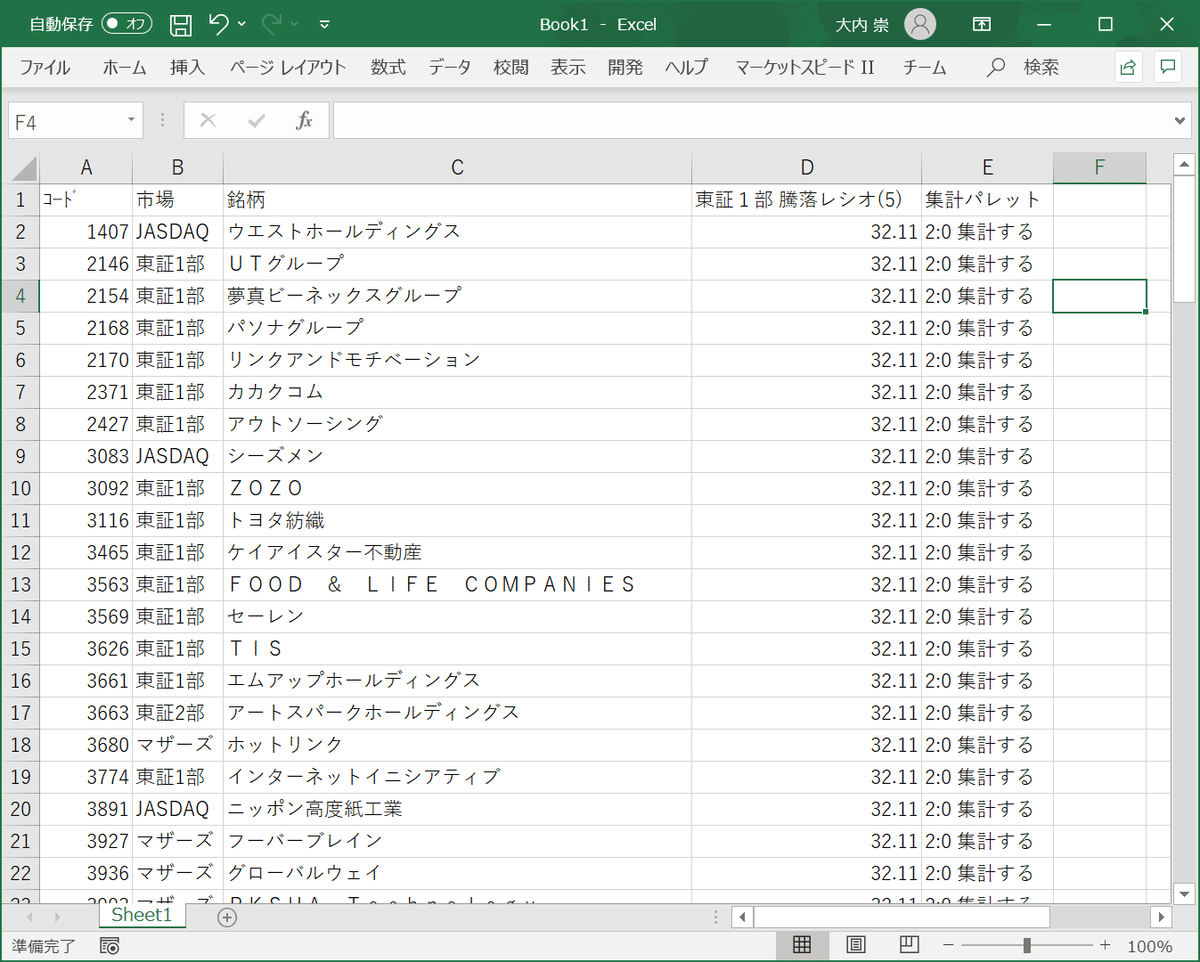Toggle the AutoSave switch
Viewport: 1200px width, 962px height.
127,24
